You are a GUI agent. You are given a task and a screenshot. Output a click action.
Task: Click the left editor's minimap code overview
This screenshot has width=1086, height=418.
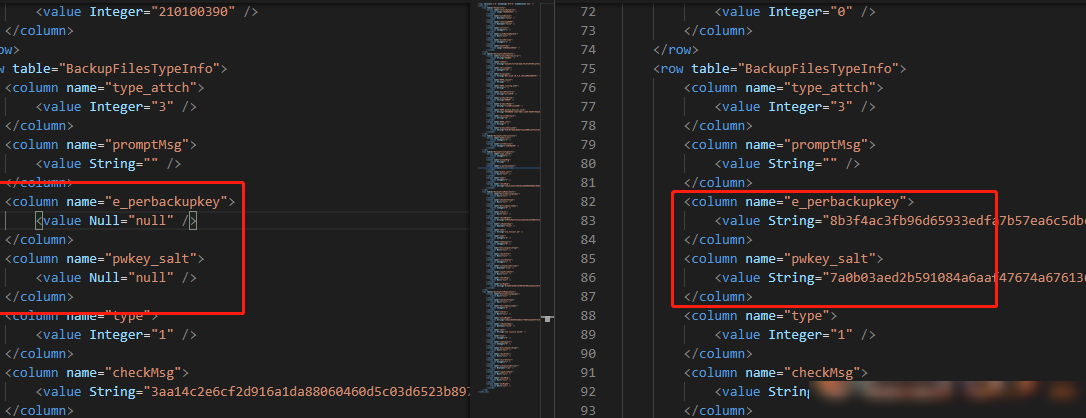(509, 197)
